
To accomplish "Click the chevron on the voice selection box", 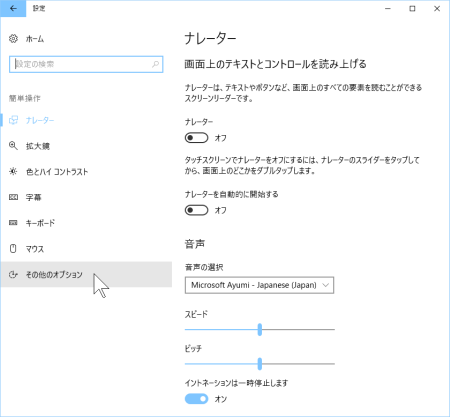I will click(326, 285).
